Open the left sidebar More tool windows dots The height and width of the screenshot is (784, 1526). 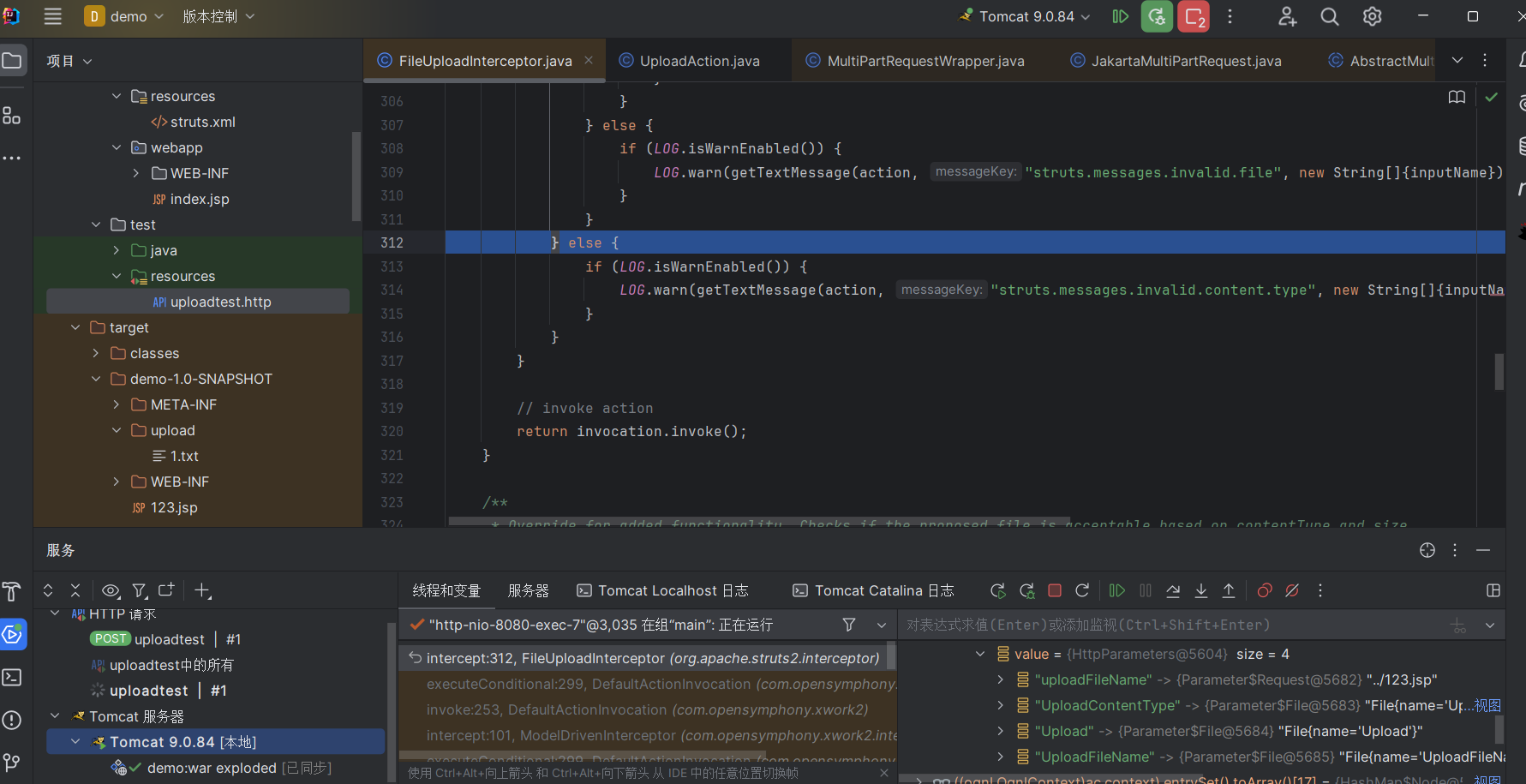(12, 159)
